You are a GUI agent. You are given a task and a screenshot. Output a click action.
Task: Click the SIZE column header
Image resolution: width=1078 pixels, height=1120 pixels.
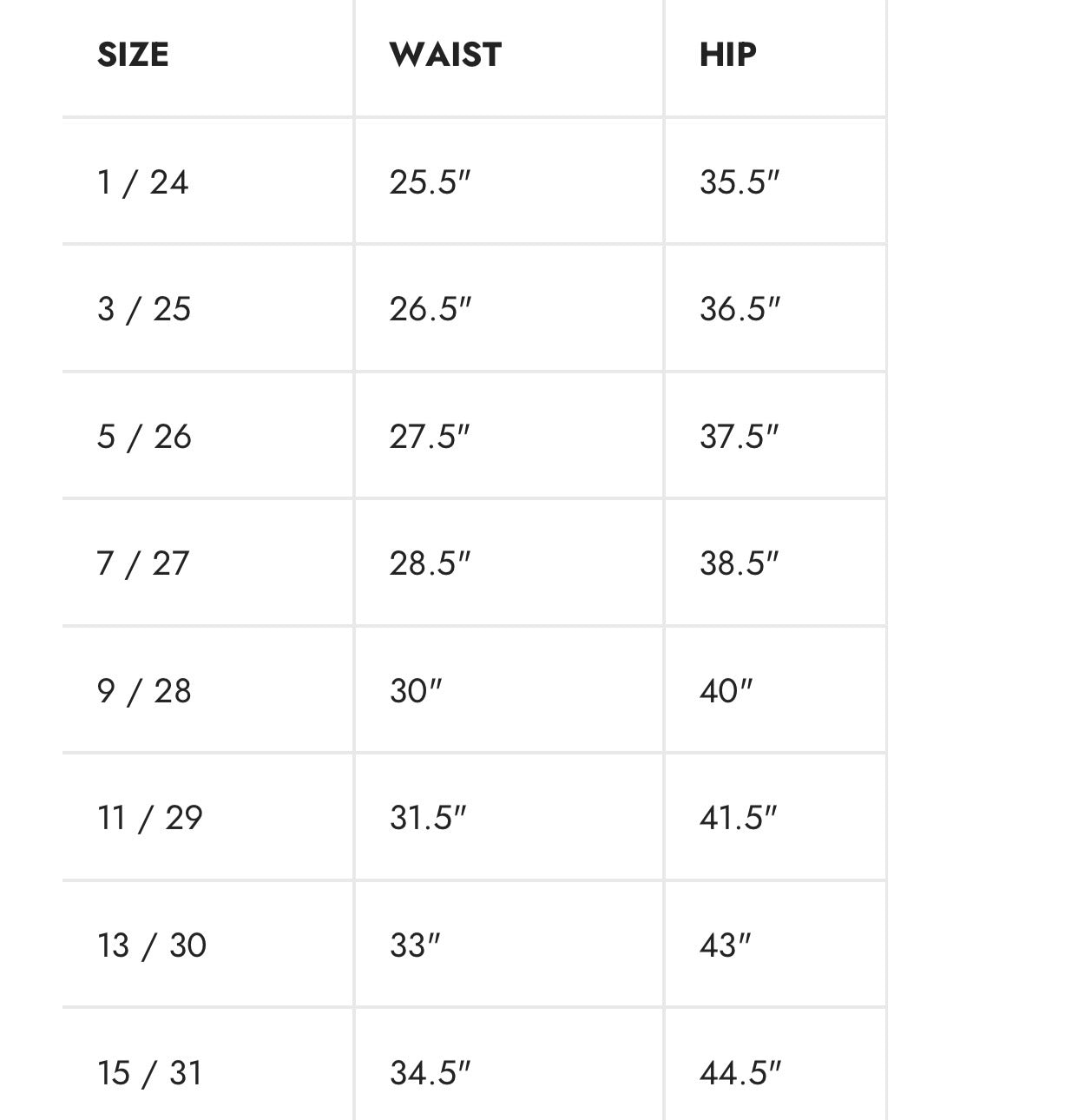(133, 55)
